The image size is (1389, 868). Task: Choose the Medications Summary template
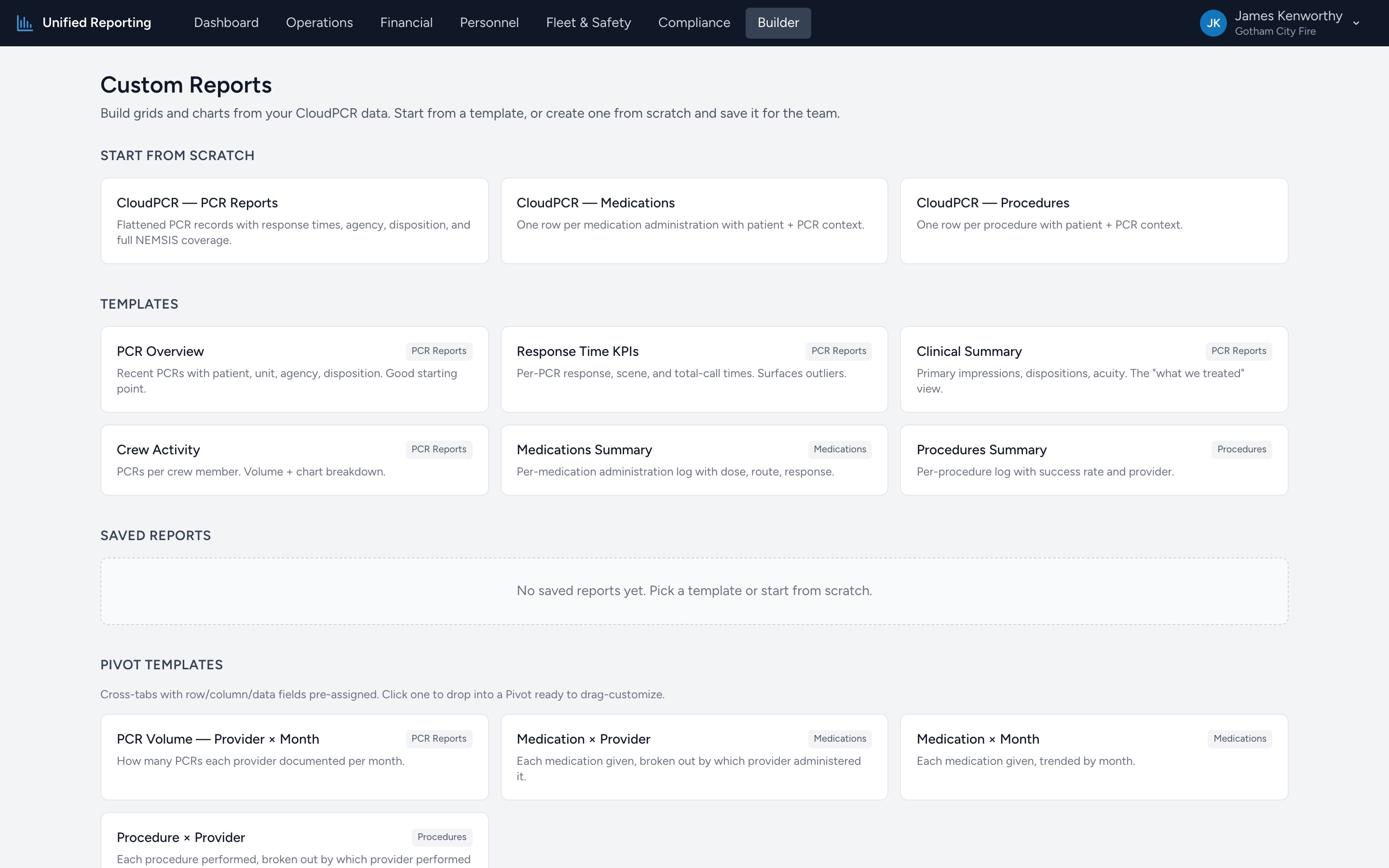click(x=694, y=460)
